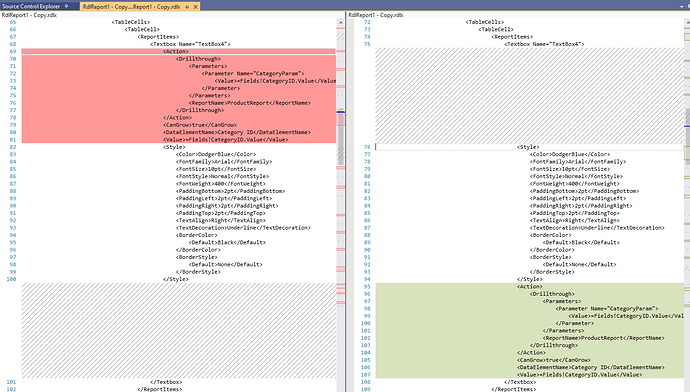Select the RdlReport1 - Copy.rdlx compare tab
This screenshot has width=690, height=392.
pyautogui.click(x=131, y=7)
